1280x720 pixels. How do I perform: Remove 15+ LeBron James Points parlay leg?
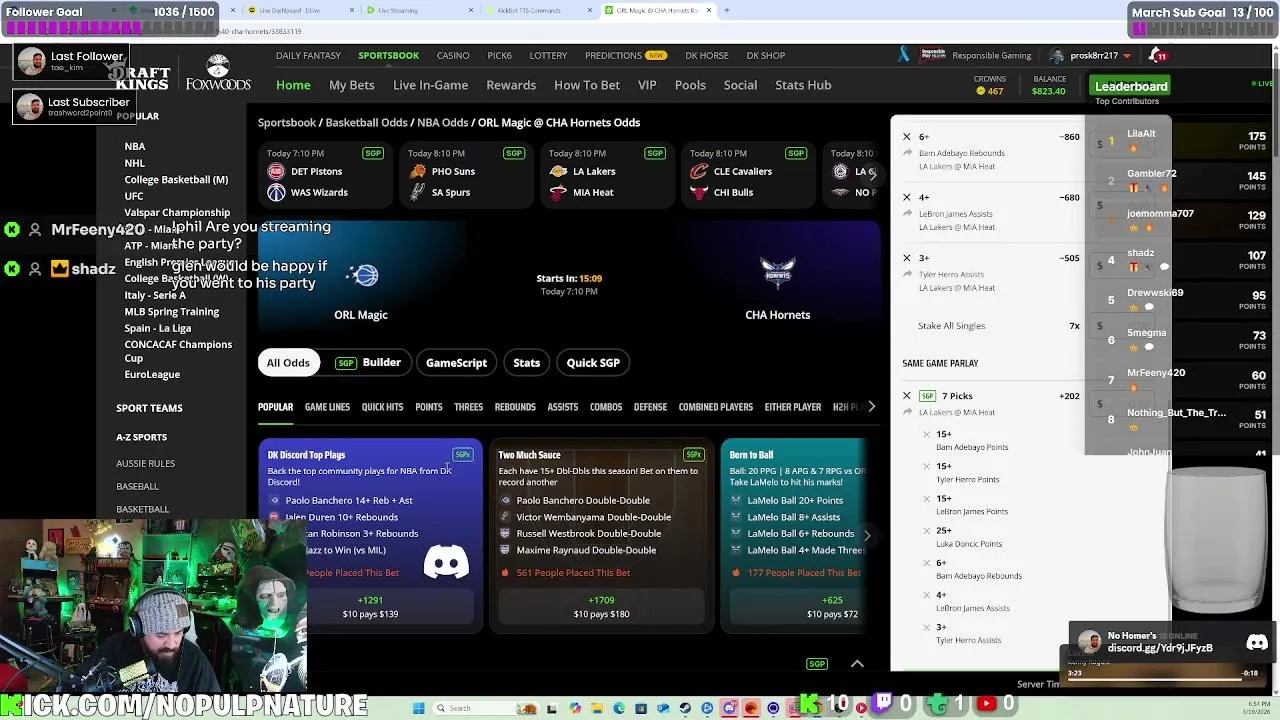tap(926, 499)
